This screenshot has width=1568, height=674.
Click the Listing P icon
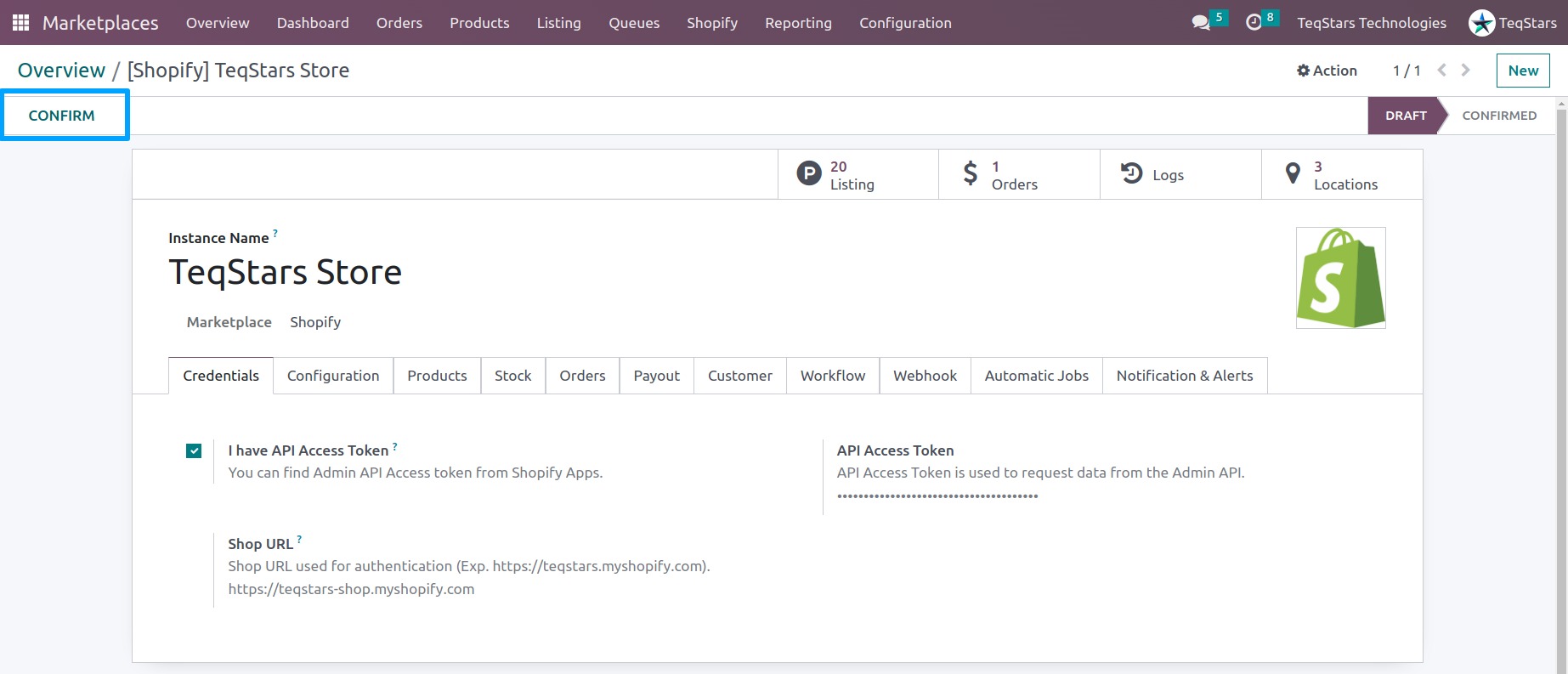click(809, 174)
